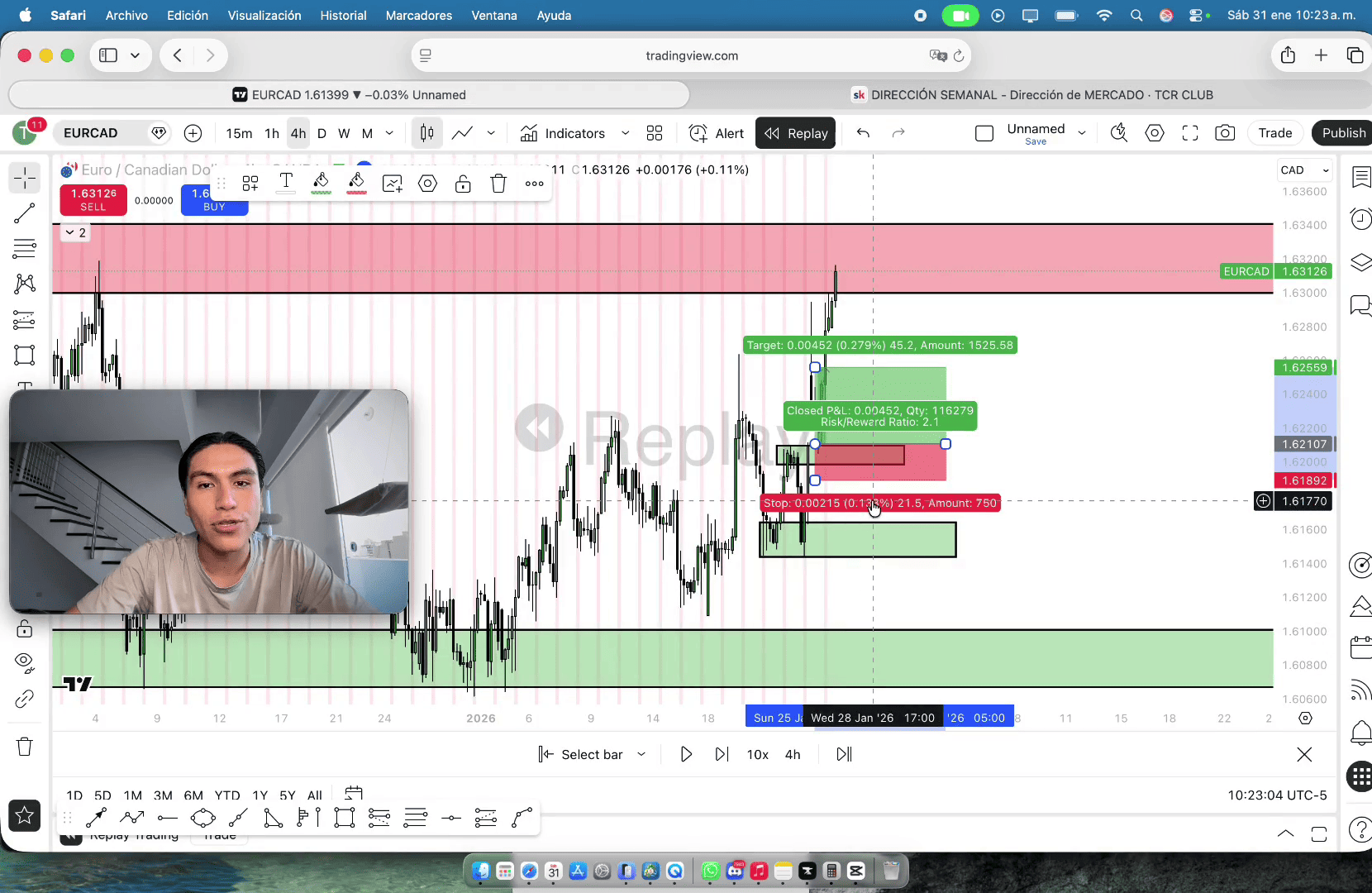Image resolution: width=1372 pixels, height=893 pixels.
Task: Take a chart snapshot with camera icon
Action: click(1225, 133)
